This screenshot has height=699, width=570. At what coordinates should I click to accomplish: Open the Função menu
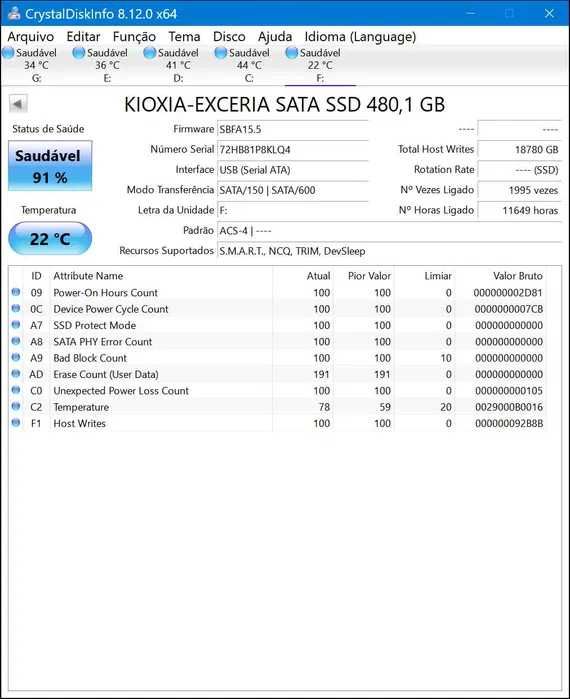point(134,37)
